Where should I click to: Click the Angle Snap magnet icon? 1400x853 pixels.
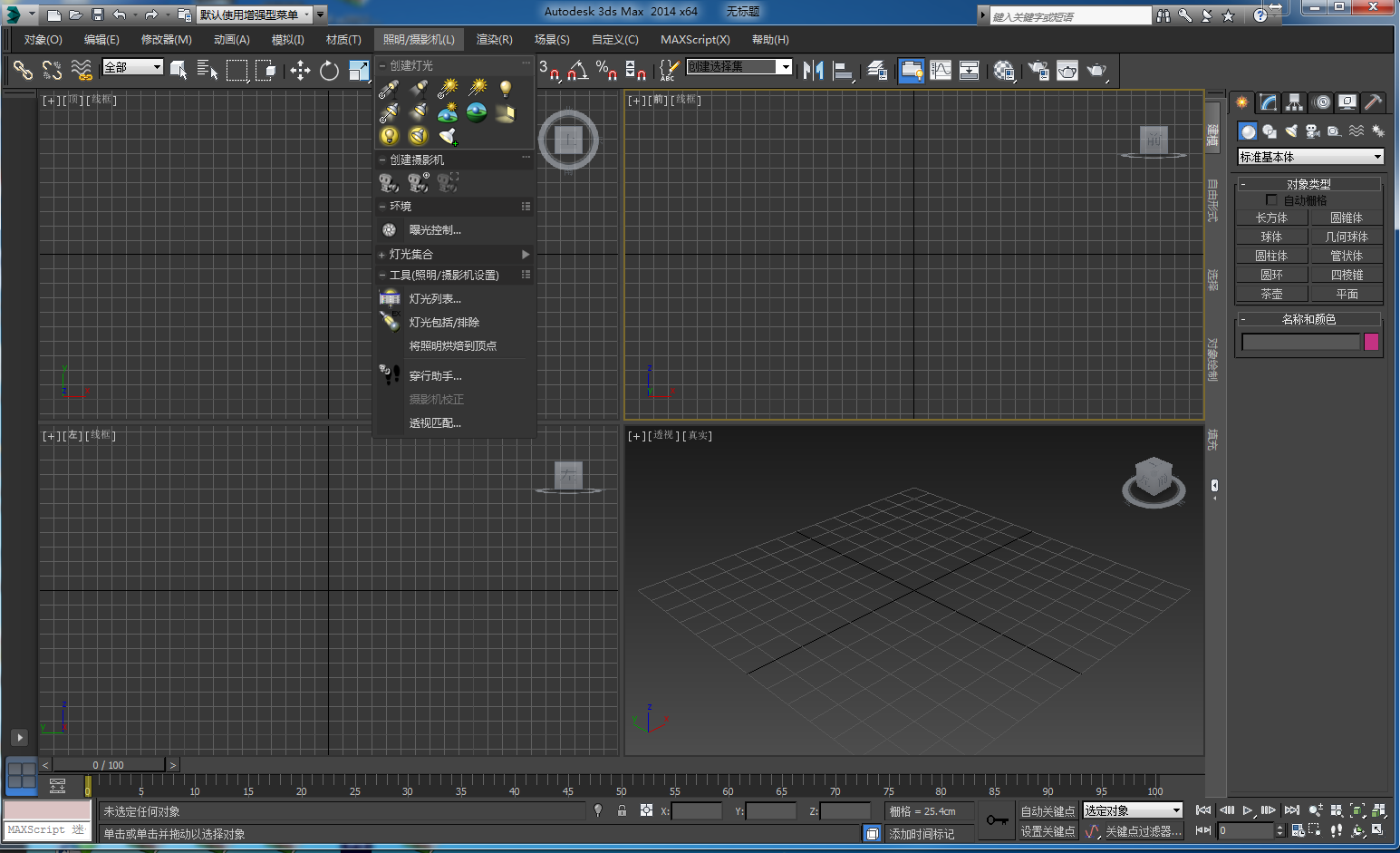point(577,70)
